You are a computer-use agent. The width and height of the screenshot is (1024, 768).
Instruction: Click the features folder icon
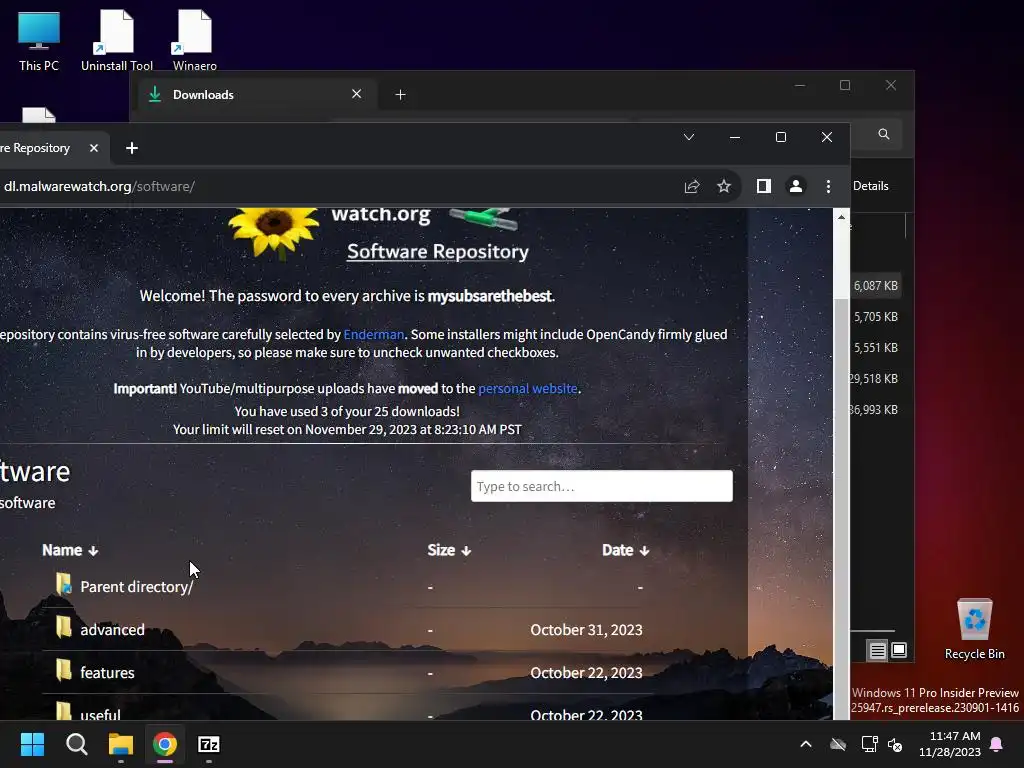pos(63,671)
